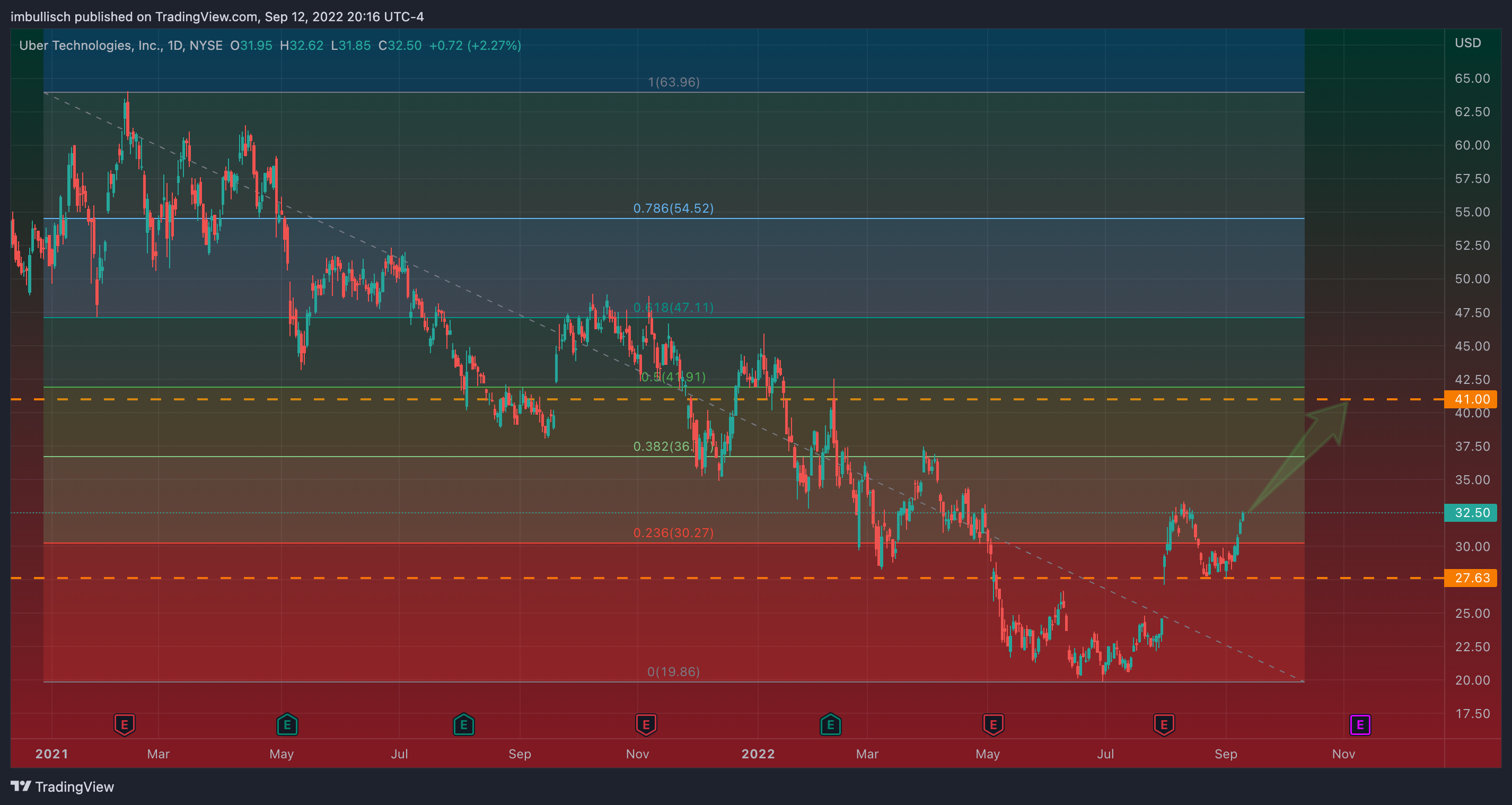
Task: Click the 50.00 price axis label
Action: point(1472,279)
